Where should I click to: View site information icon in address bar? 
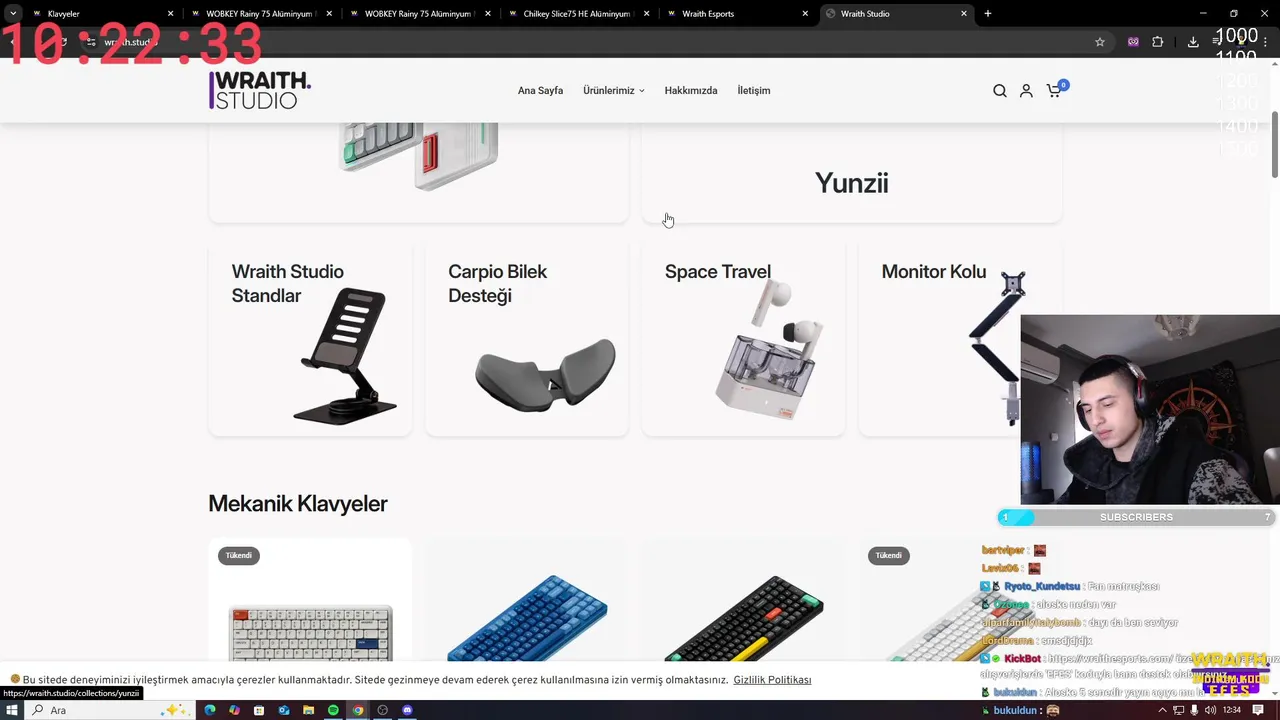[91, 42]
